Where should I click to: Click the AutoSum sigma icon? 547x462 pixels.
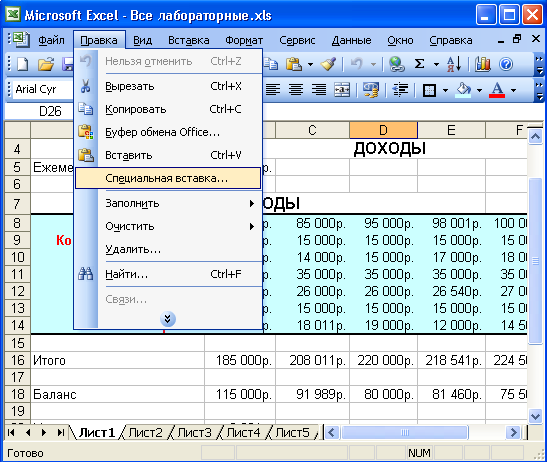pos(419,64)
